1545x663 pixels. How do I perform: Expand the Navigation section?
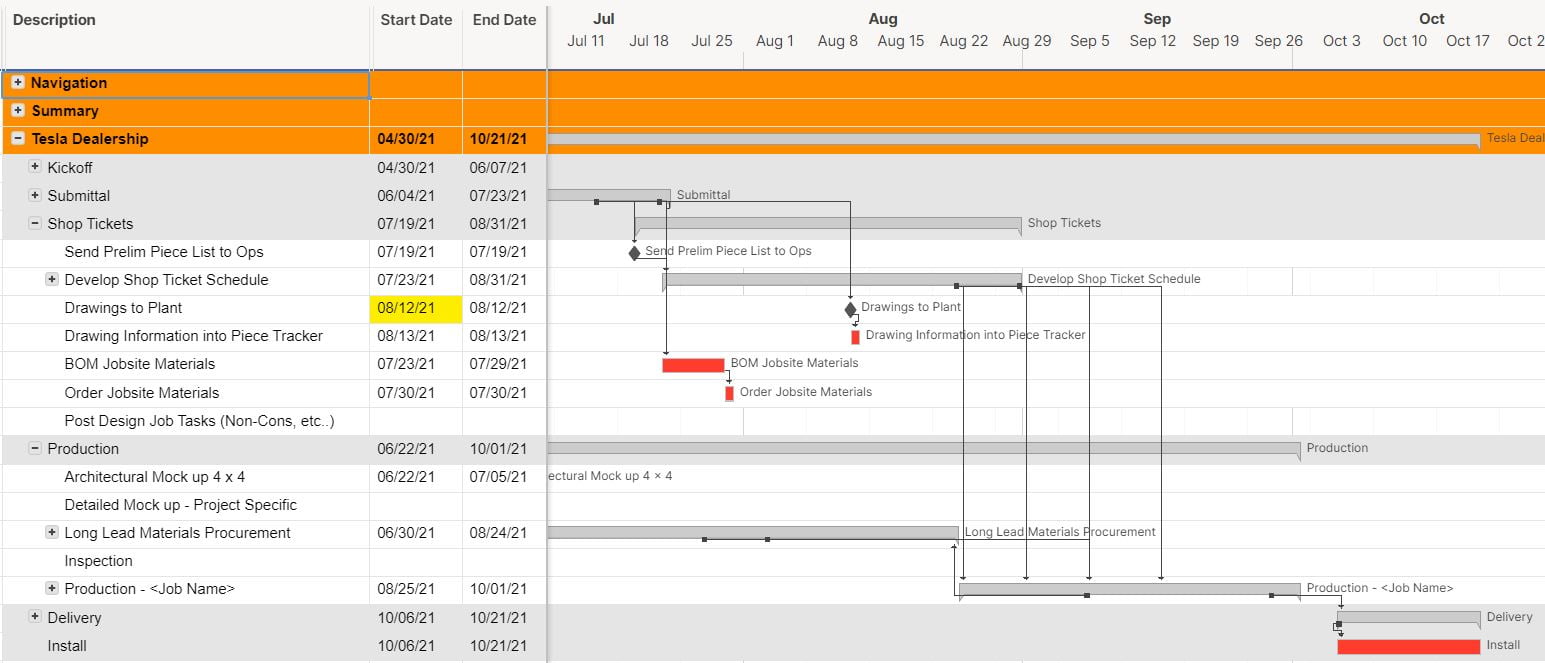pos(18,83)
